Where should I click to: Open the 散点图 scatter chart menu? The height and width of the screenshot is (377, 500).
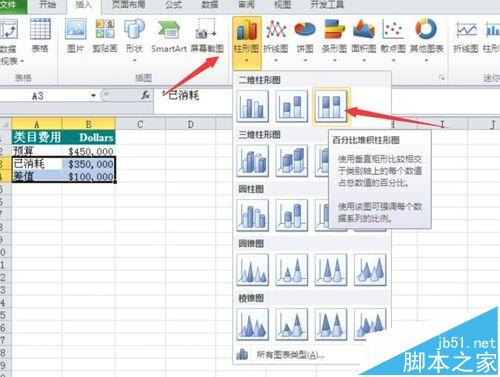(393, 41)
